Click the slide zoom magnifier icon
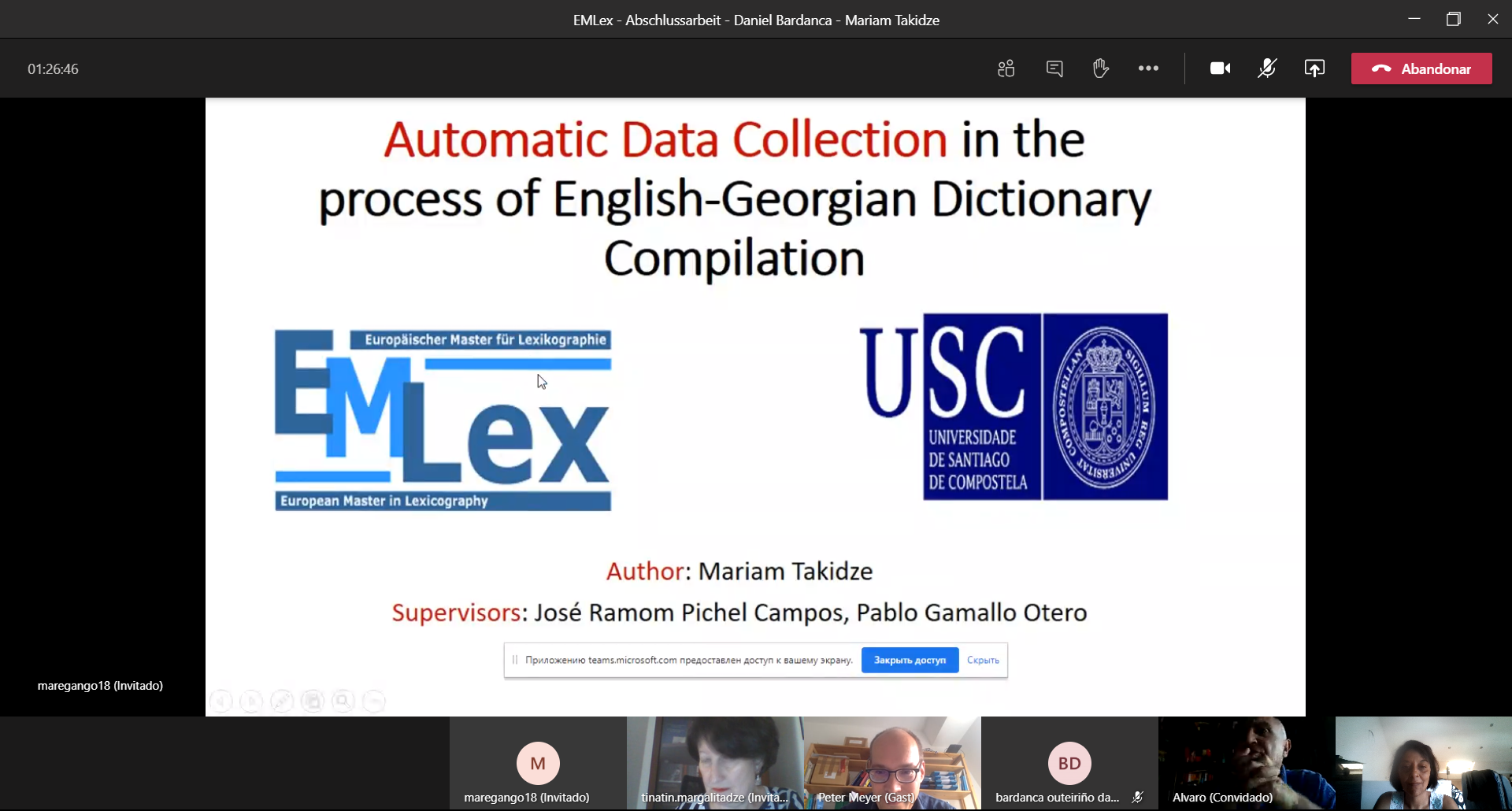Image resolution: width=1512 pixels, height=811 pixels. click(343, 701)
